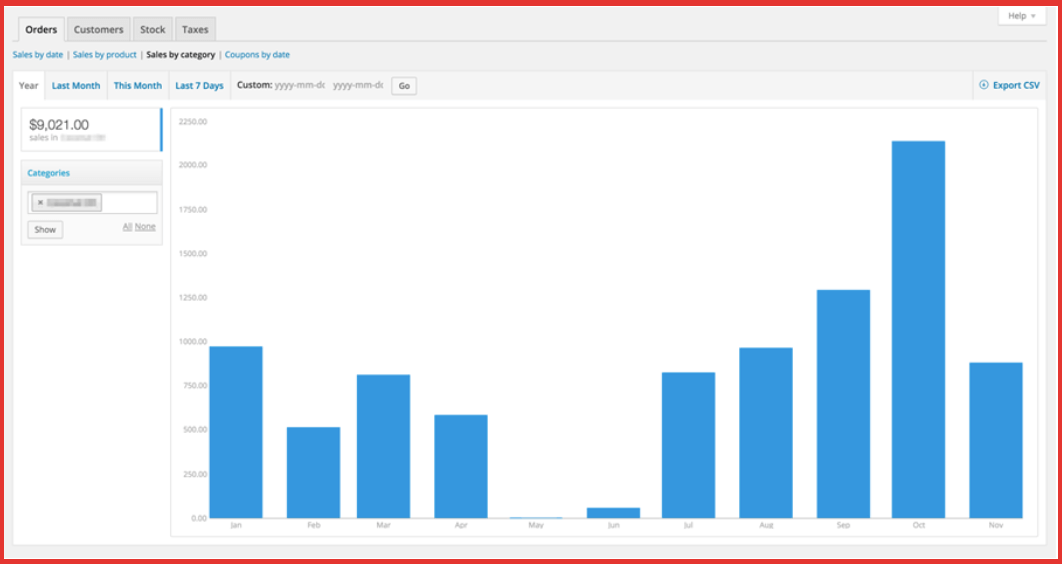Open the Sales by product report
Image resolution: width=1062 pixels, height=564 pixels.
pos(104,55)
